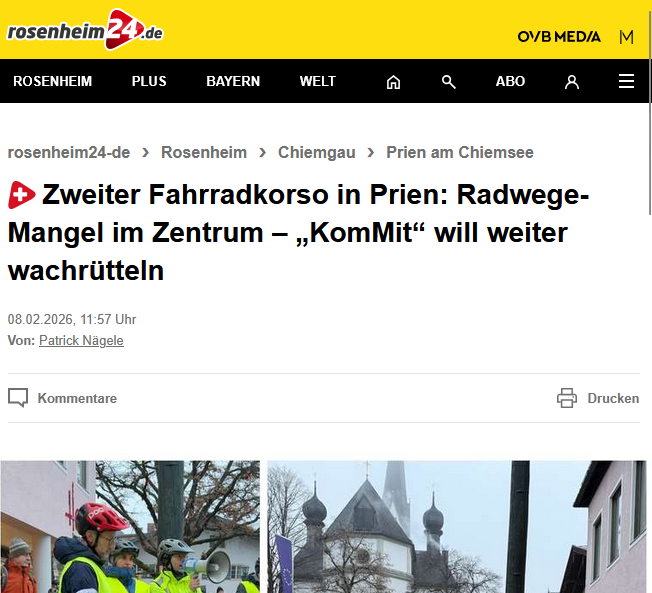This screenshot has height=593, width=652.
Task: Open the OVB MEDIA logo link
Action: tap(559, 37)
